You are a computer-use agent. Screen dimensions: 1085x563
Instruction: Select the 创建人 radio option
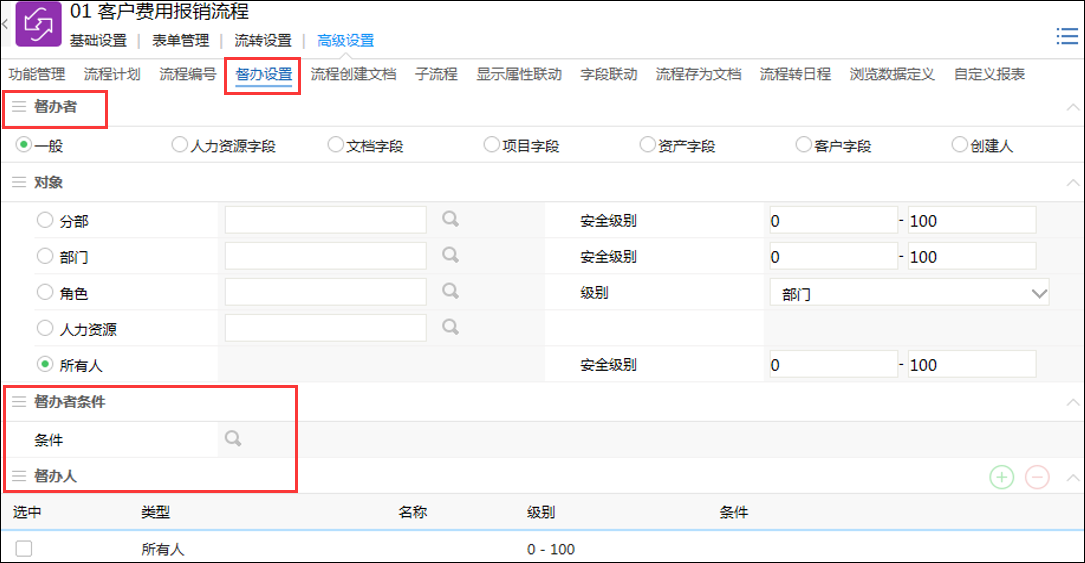[959, 145]
